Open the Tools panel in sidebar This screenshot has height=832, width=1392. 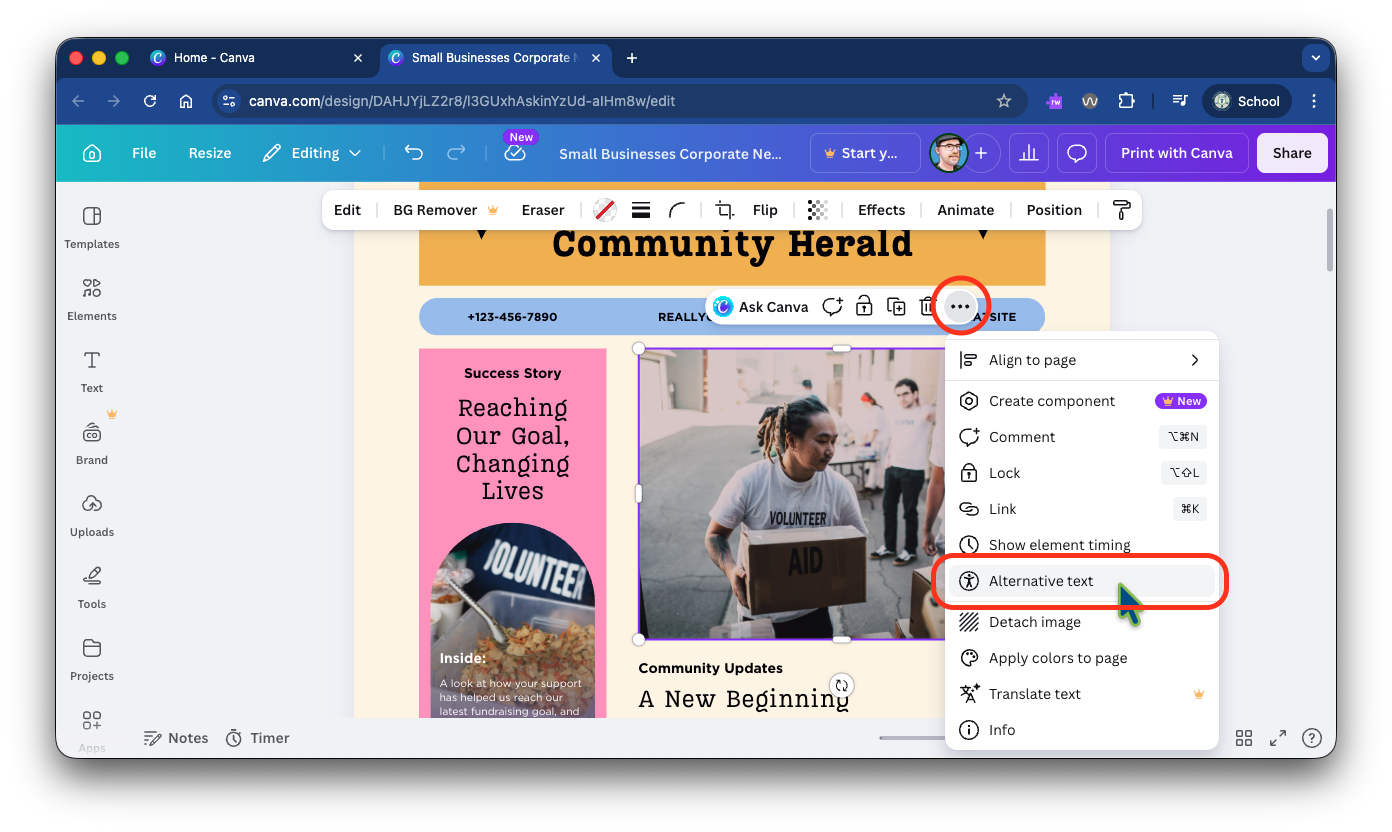92,587
